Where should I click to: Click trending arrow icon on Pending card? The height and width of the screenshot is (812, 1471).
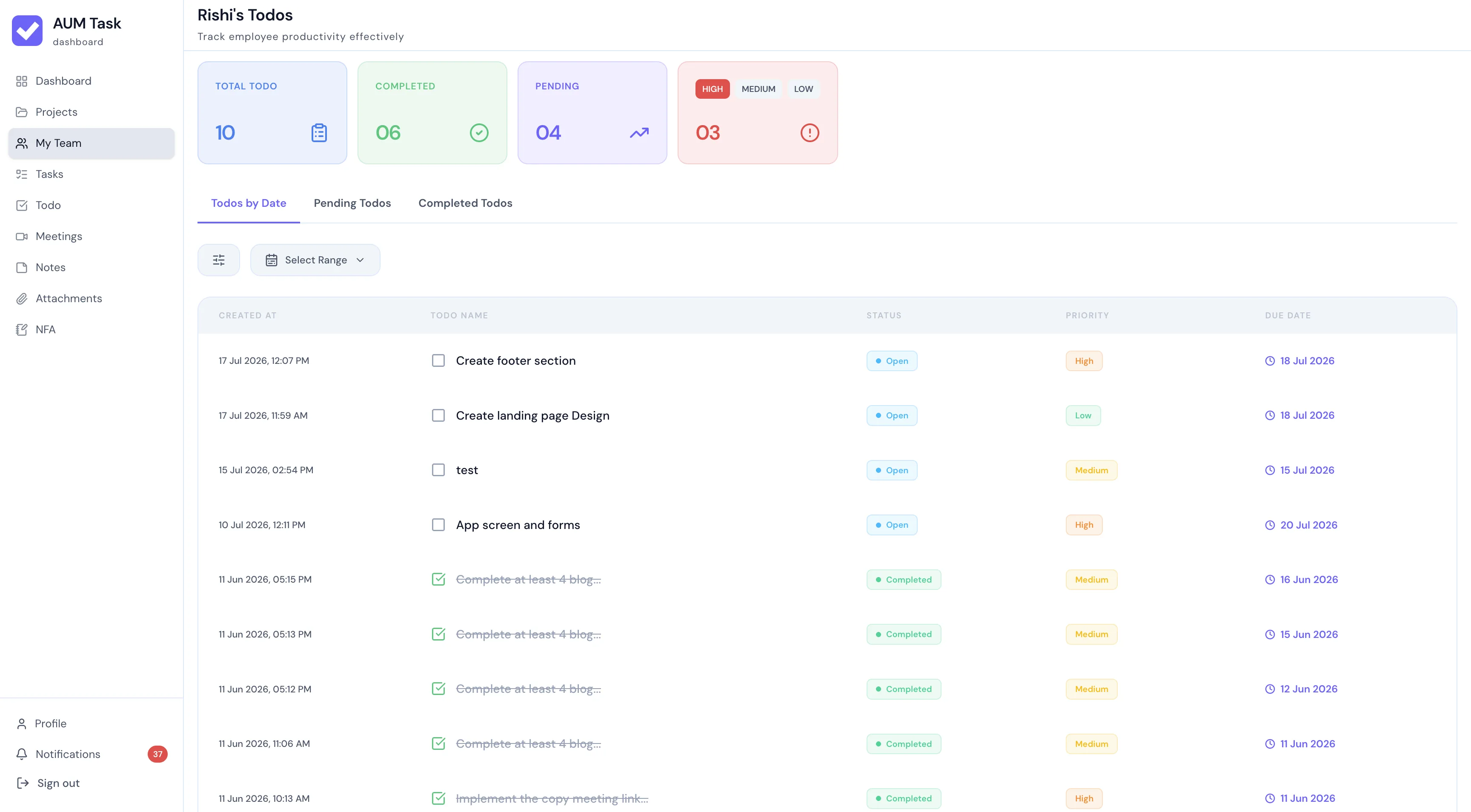click(639, 132)
